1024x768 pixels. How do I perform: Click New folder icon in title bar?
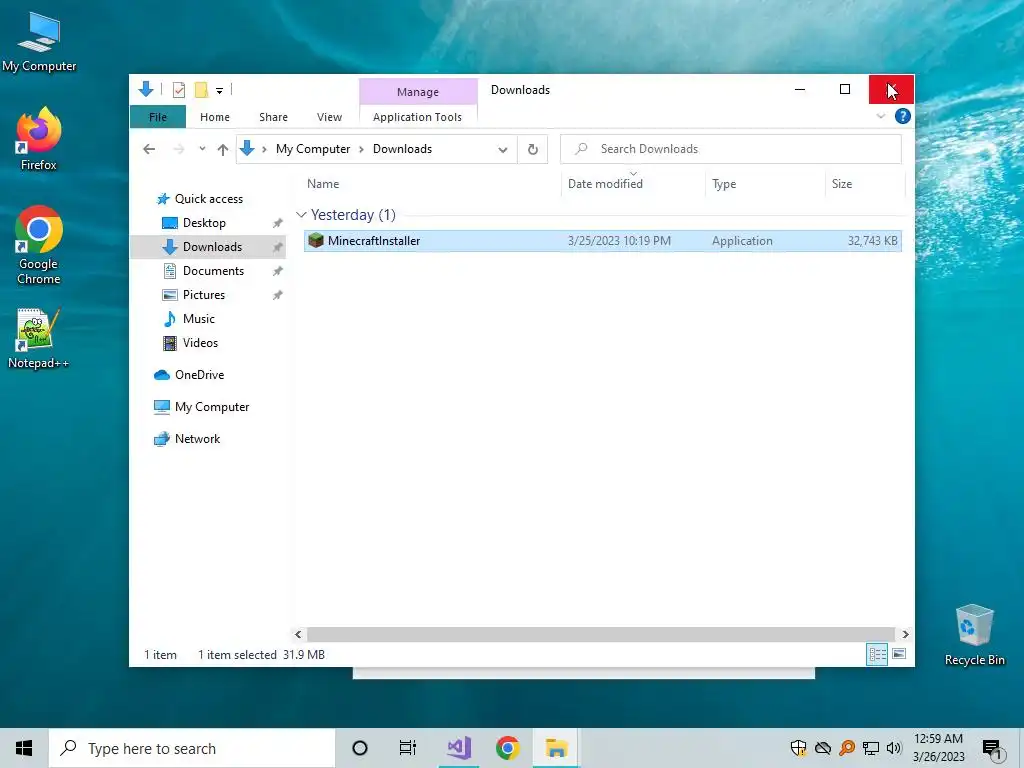(202, 90)
